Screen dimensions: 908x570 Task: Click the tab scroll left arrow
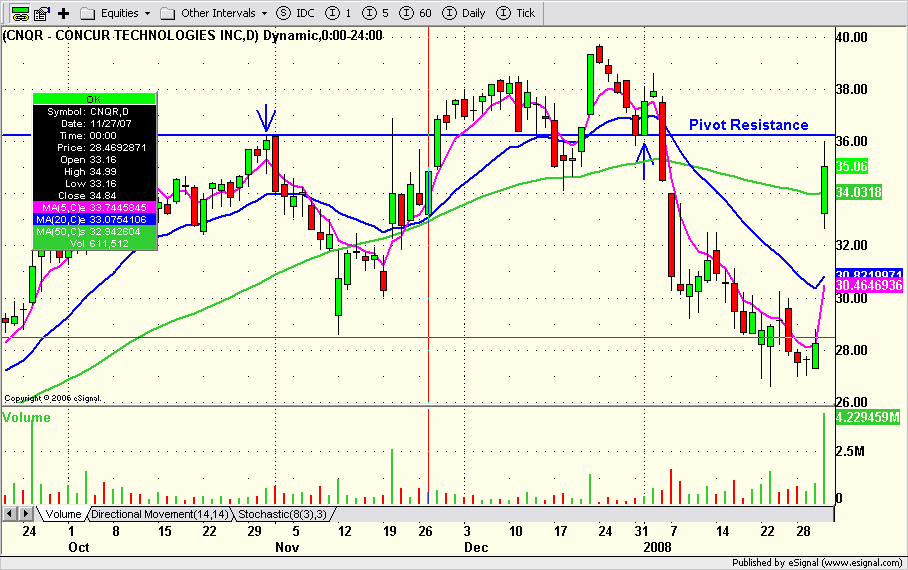[9, 513]
